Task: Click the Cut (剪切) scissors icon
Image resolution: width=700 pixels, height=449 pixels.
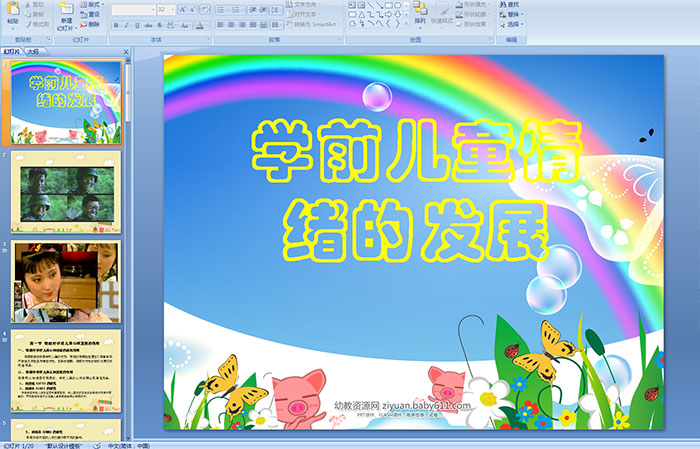Action: [28, 4]
